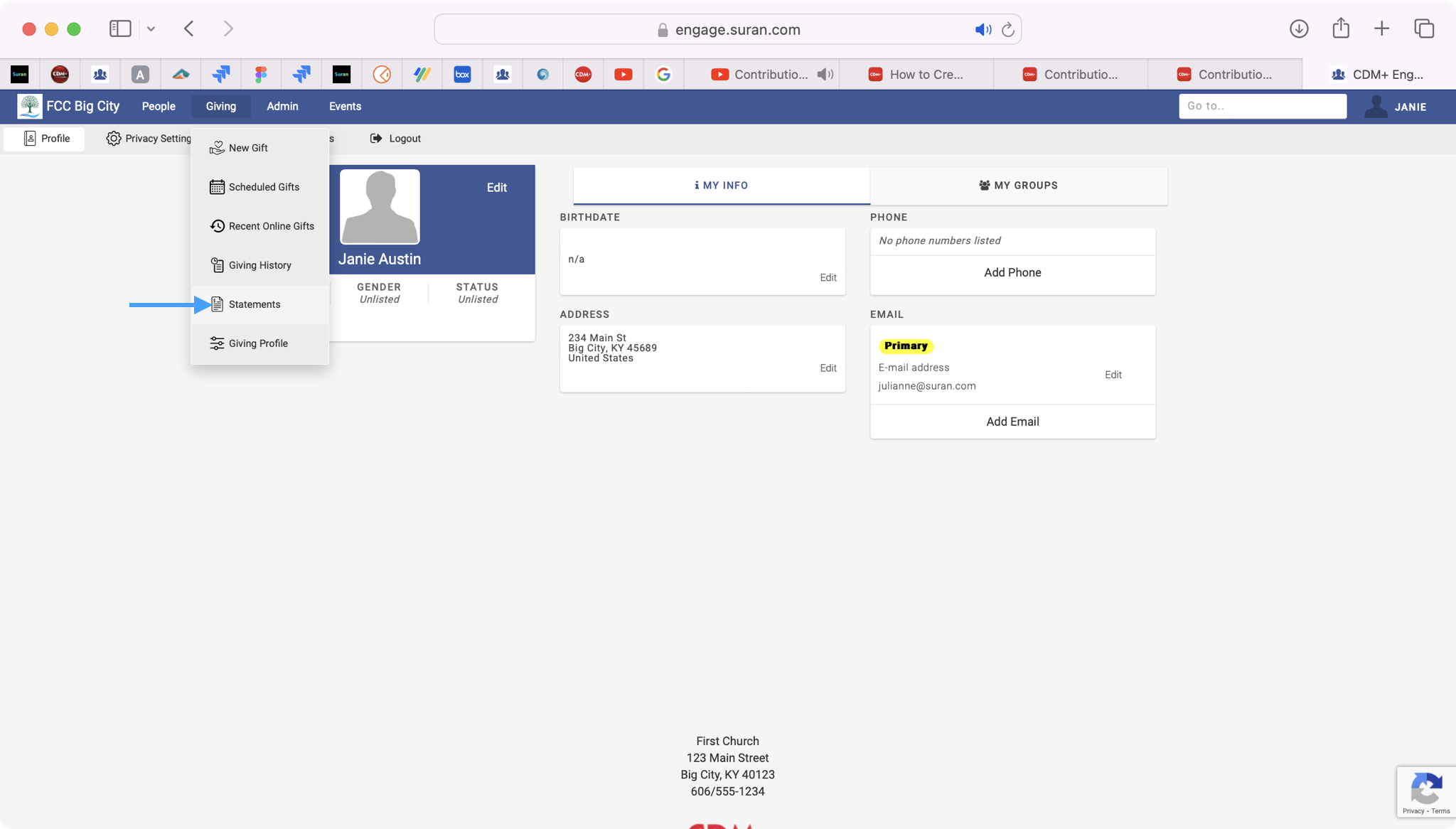
Task: Click the Giving Profile sliders icon
Action: point(217,343)
